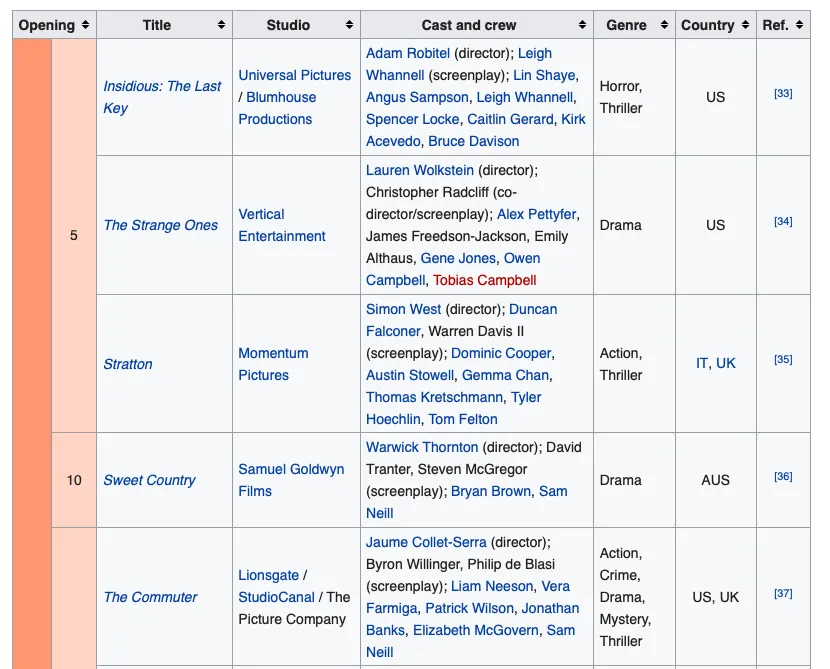Open StudioCanal studio link

coord(276,597)
